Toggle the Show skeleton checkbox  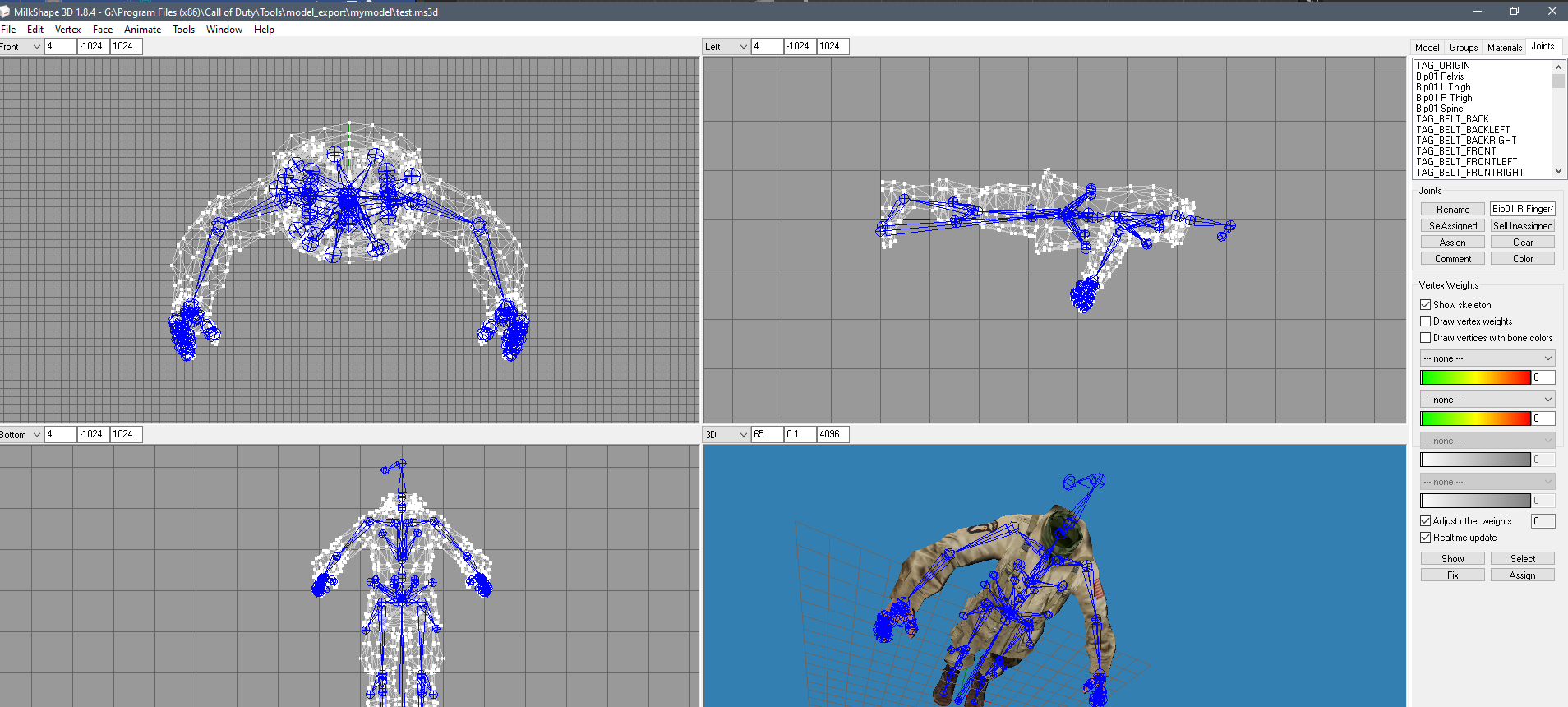(1426, 305)
